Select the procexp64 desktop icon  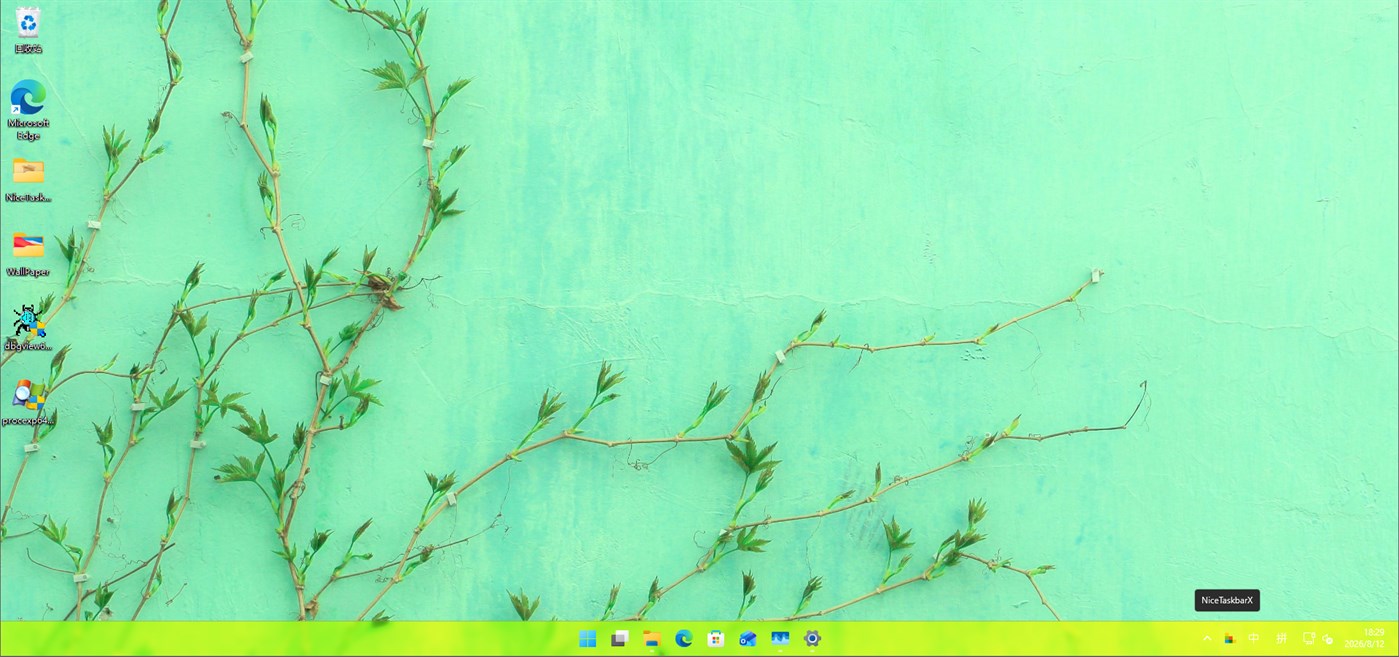[28, 402]
